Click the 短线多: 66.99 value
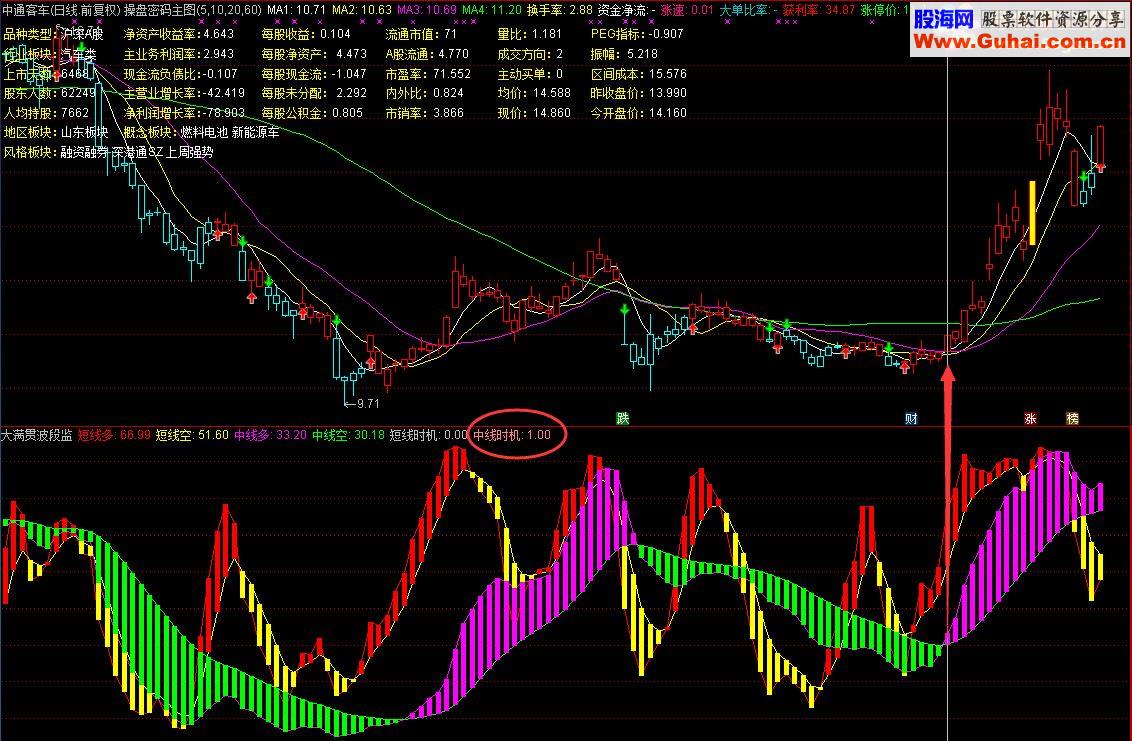 pyautogui.click(x=114, y=436)
